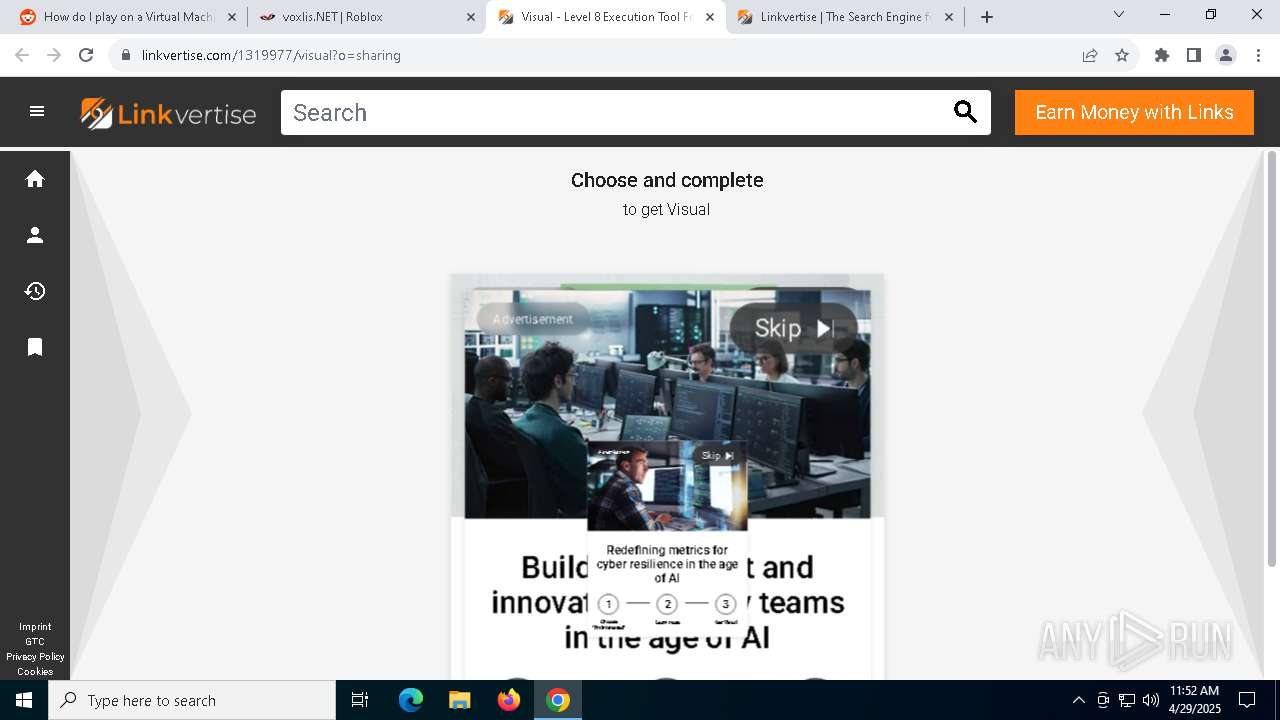Viewport: 1280px width, 720px height.
Task: Share this page icon
Action: click(x=1090, y=55)
